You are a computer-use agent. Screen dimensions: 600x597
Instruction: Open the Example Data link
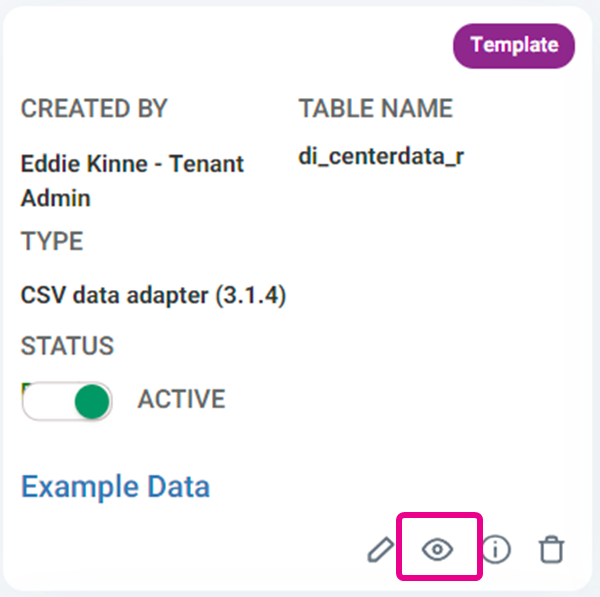click(116, 486)
